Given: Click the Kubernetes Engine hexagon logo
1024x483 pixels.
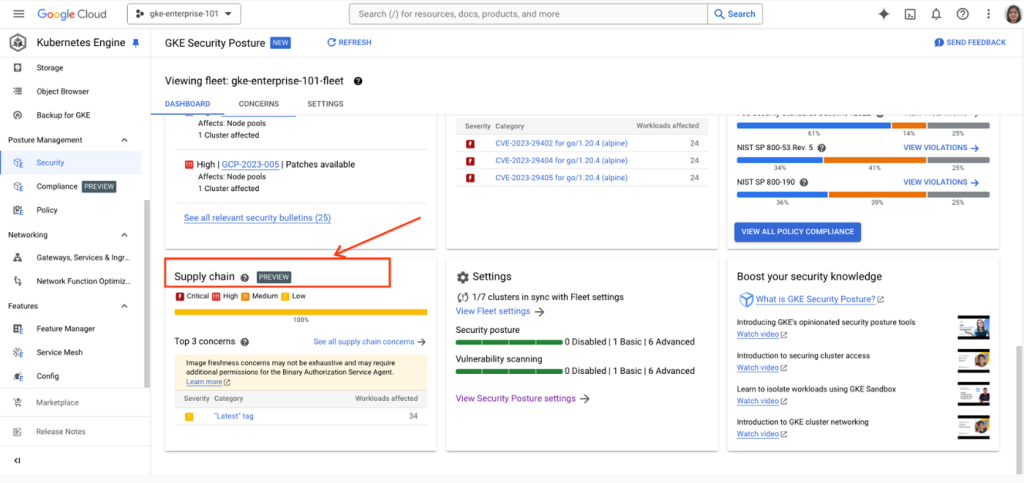Looking at the screenshot, I should click(18, 43).
